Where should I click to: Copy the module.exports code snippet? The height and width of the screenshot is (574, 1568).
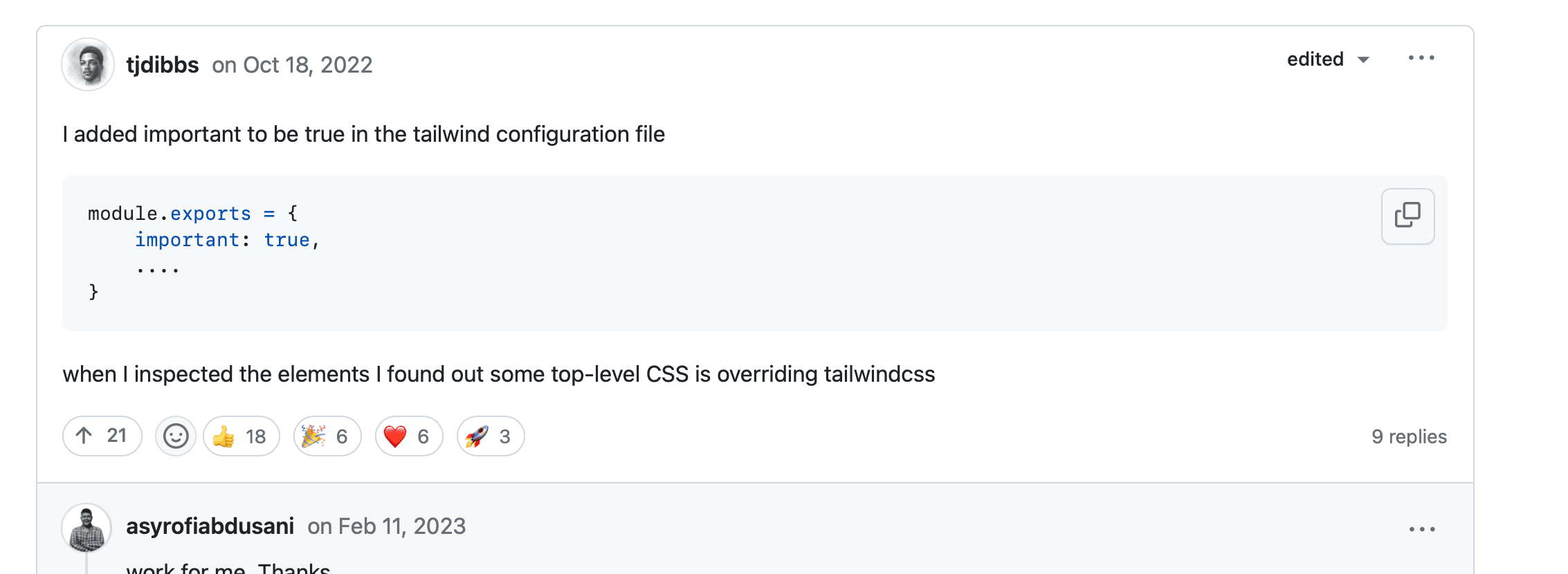point(1407,216)
